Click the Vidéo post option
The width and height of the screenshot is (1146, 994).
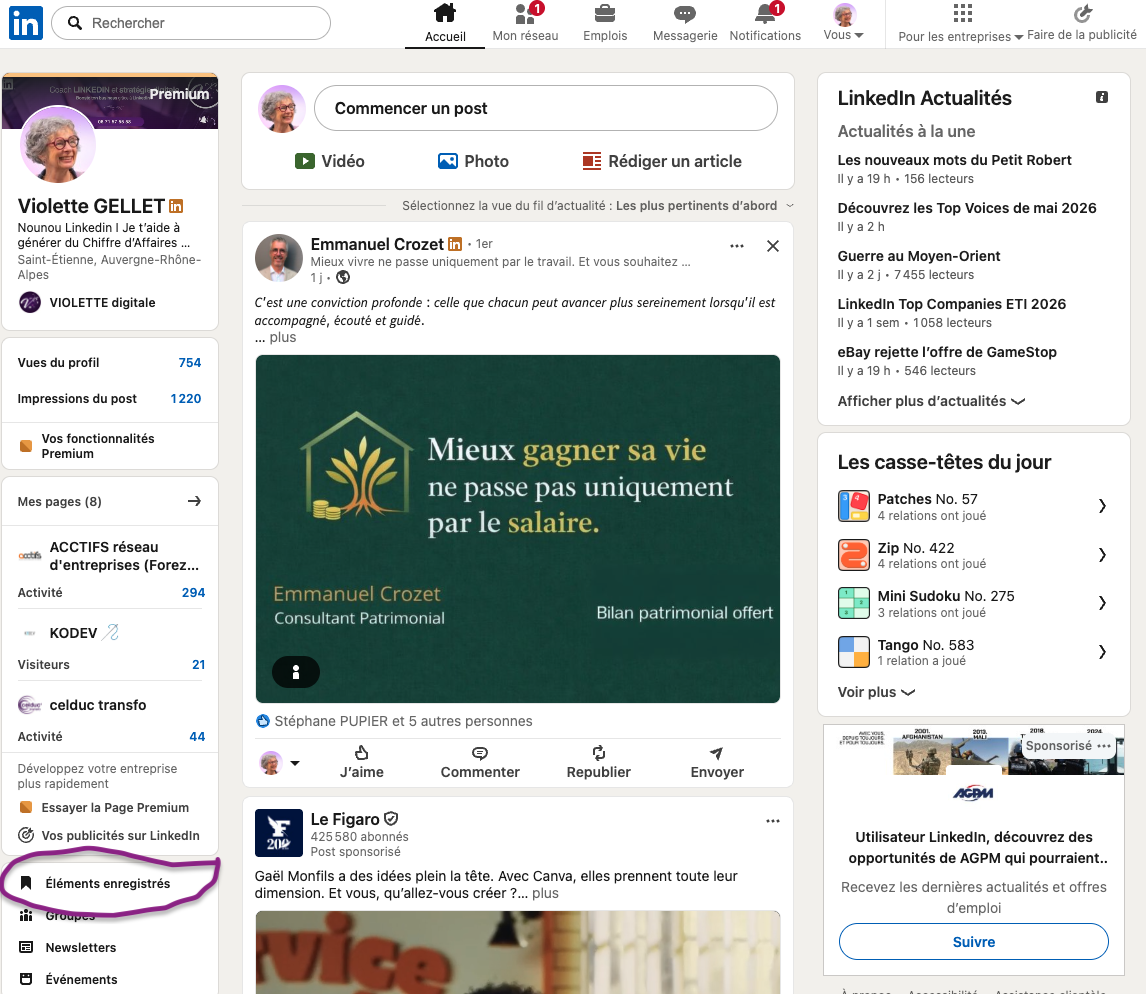(x=330, y=162)
